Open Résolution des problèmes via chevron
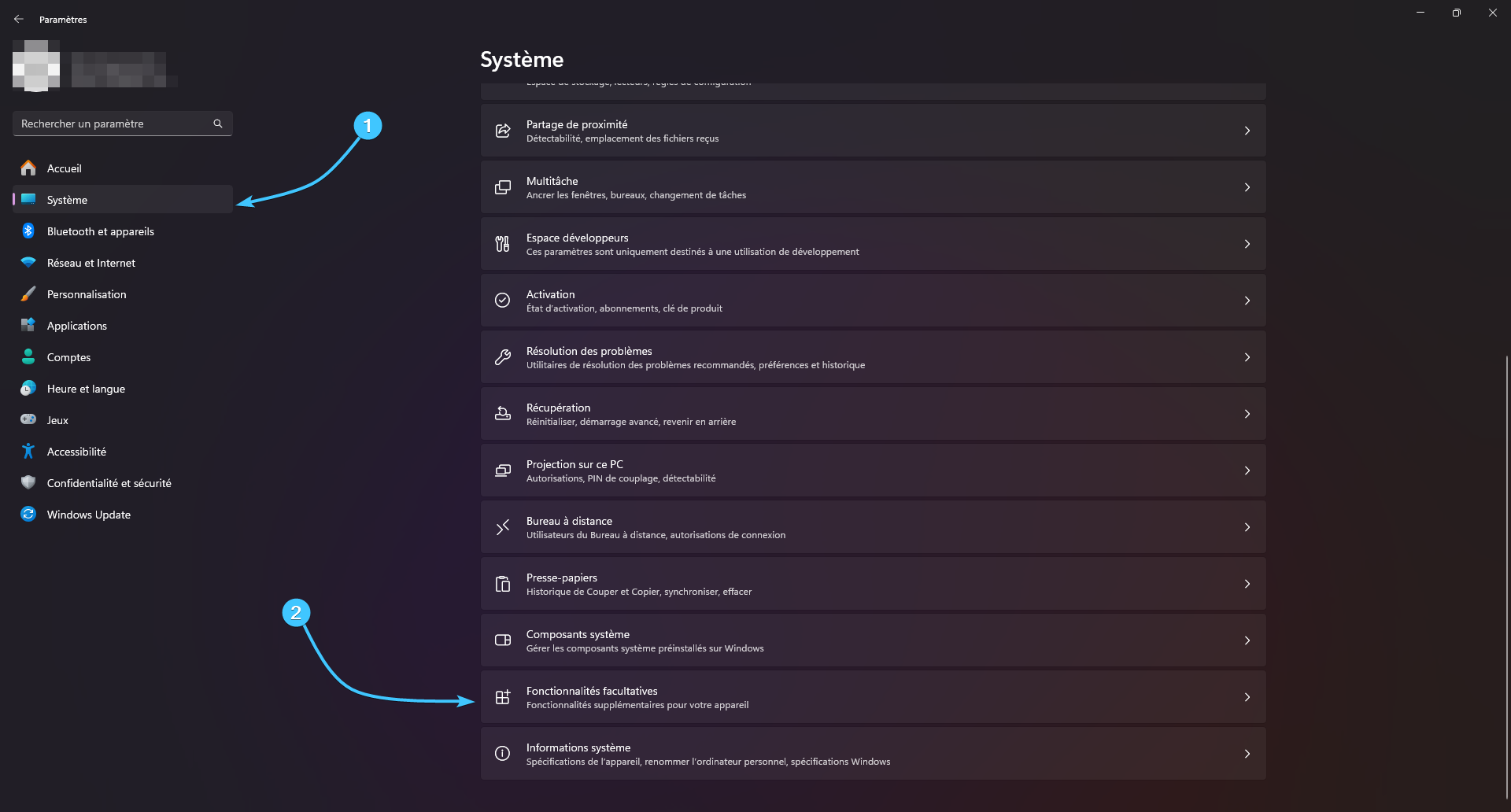 click(1247, 357)
